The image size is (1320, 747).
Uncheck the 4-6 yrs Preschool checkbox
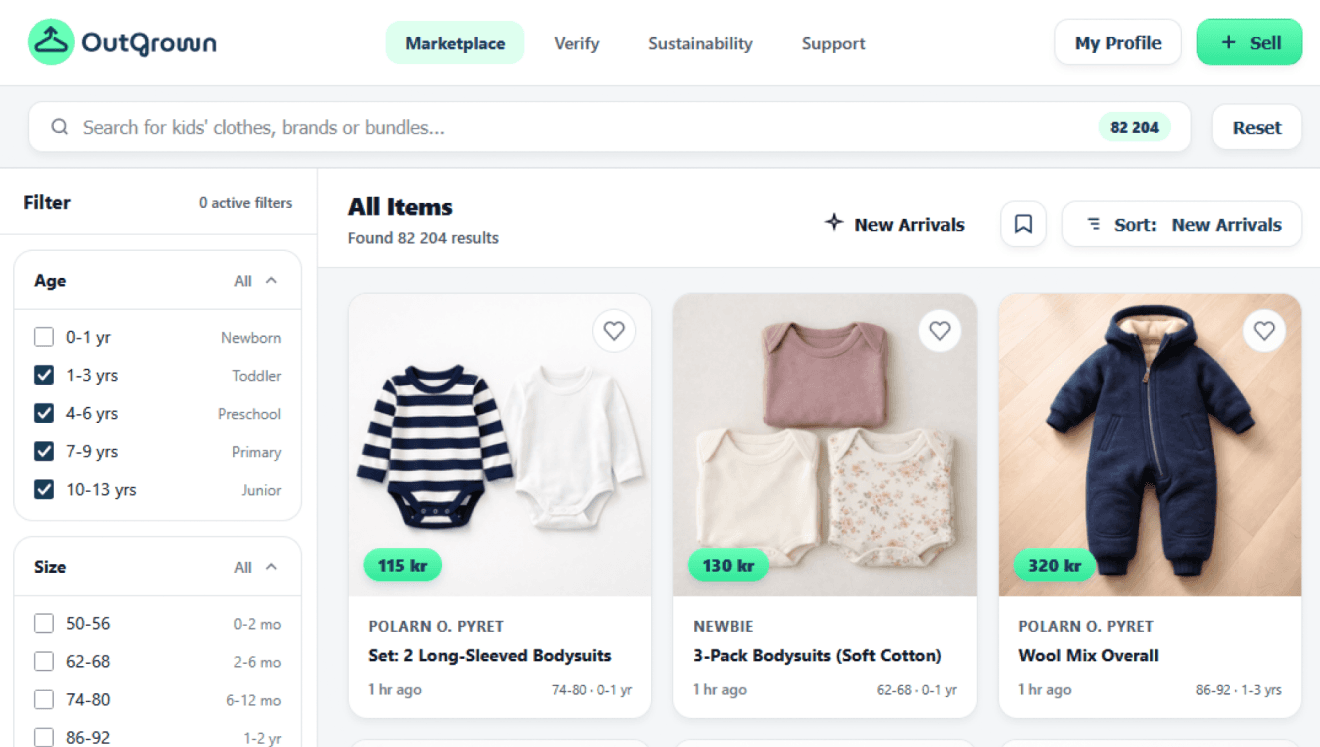click(x=44, y=413)
